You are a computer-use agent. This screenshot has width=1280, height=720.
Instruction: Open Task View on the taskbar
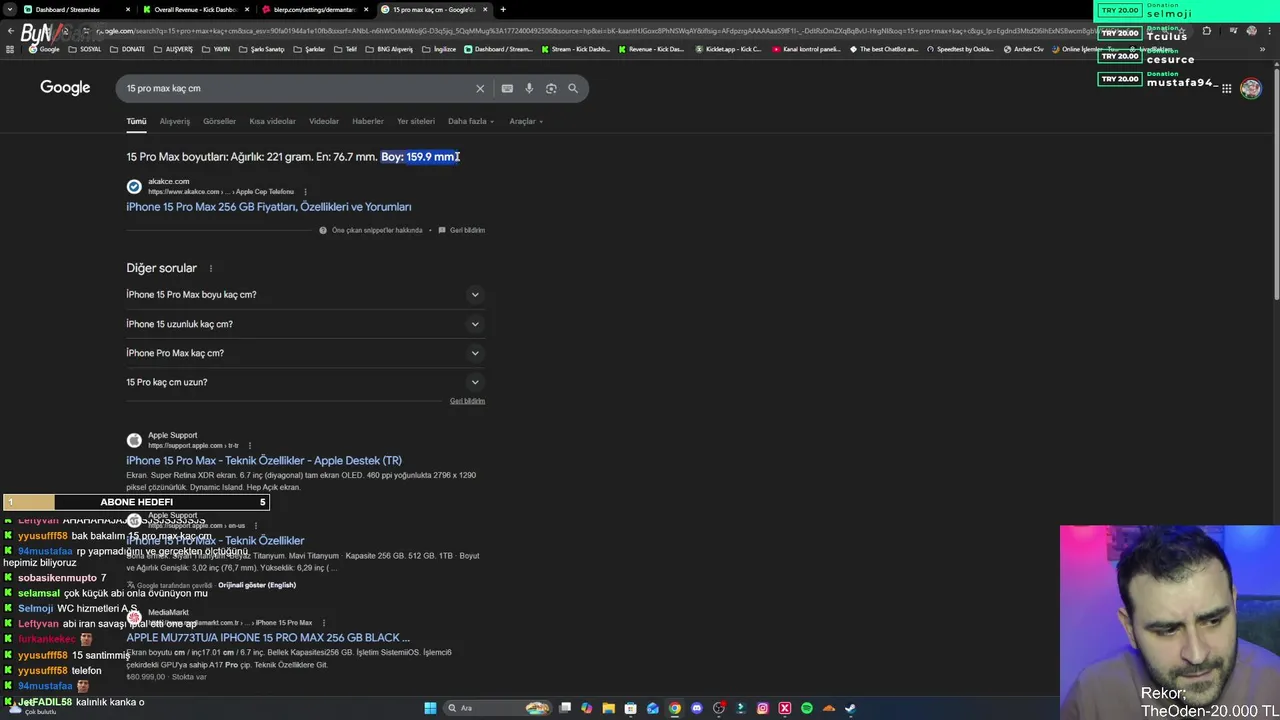tap(565, 708)
